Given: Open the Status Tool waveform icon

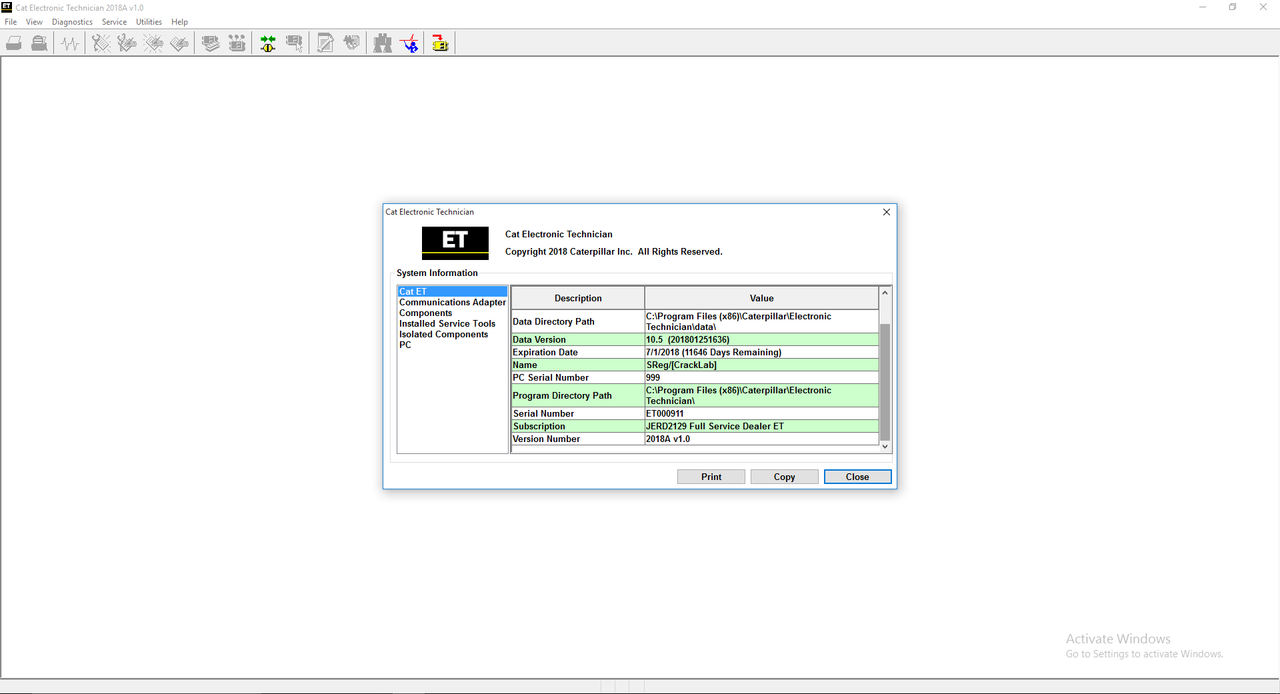Looking at the screenshot, I should tap(69, 43).
